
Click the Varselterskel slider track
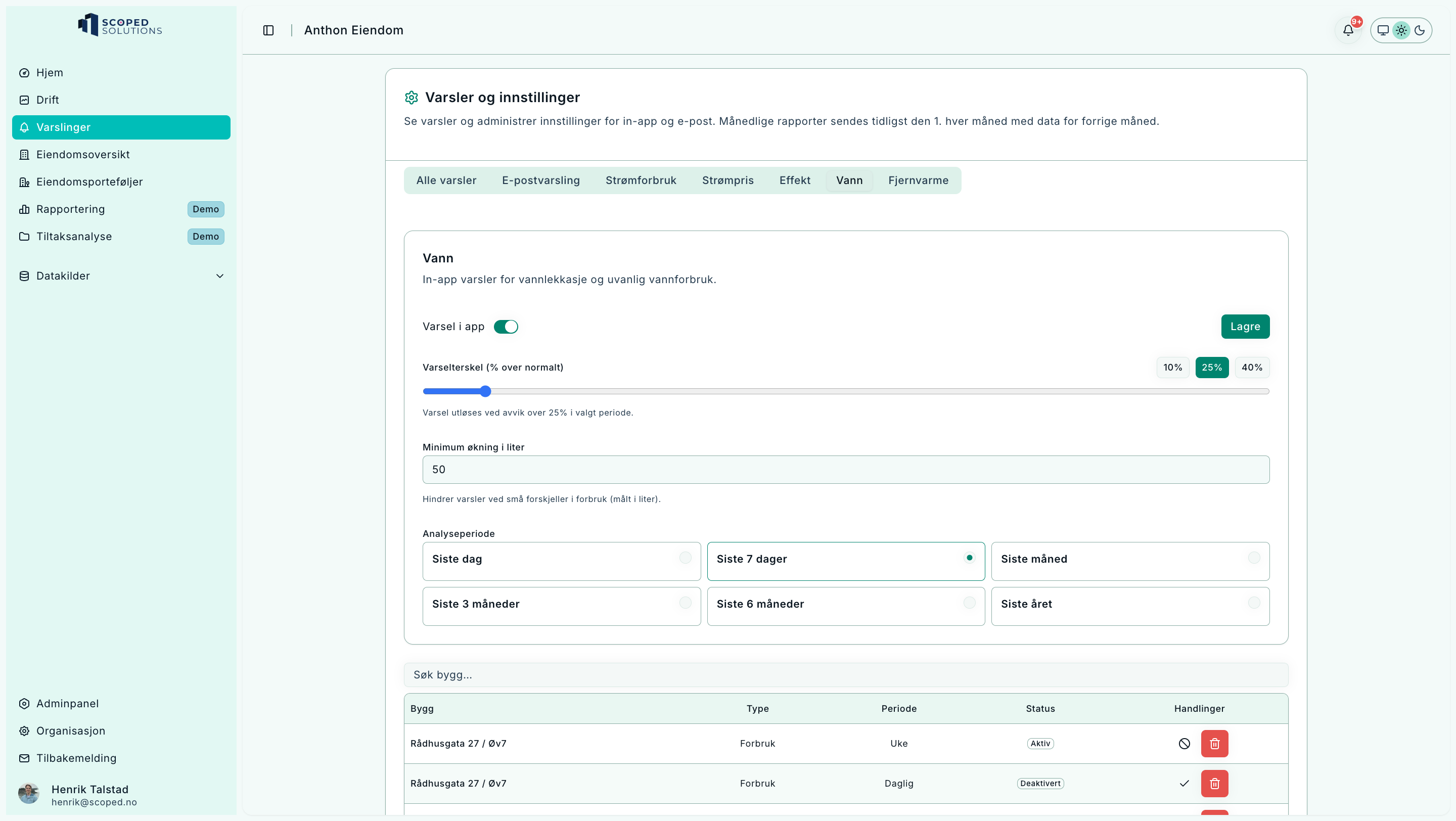[848, 391]
